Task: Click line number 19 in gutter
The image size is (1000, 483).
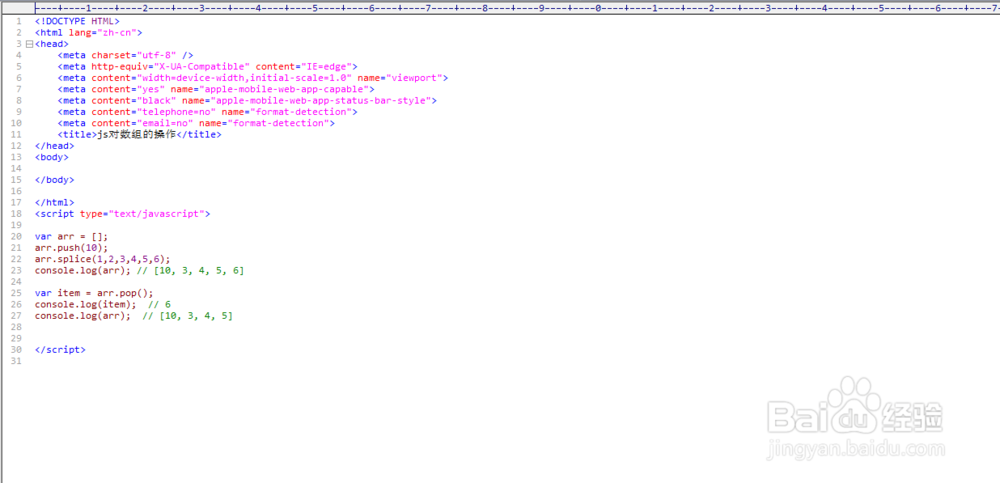Action: tap(17, 225)
